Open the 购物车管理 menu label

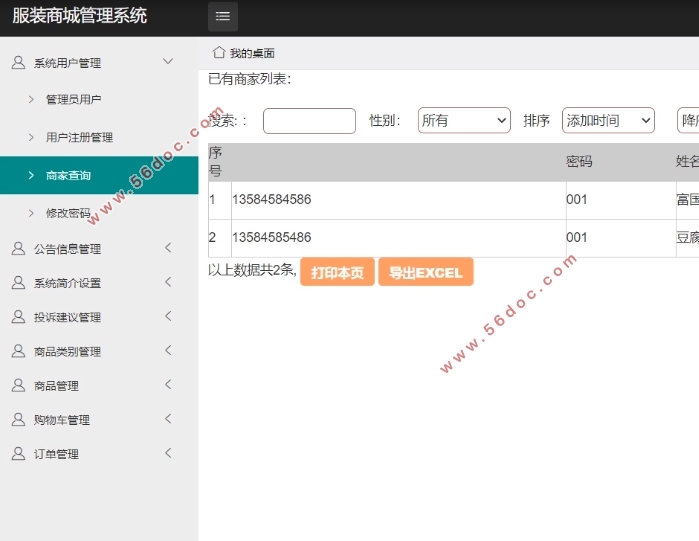62,420
